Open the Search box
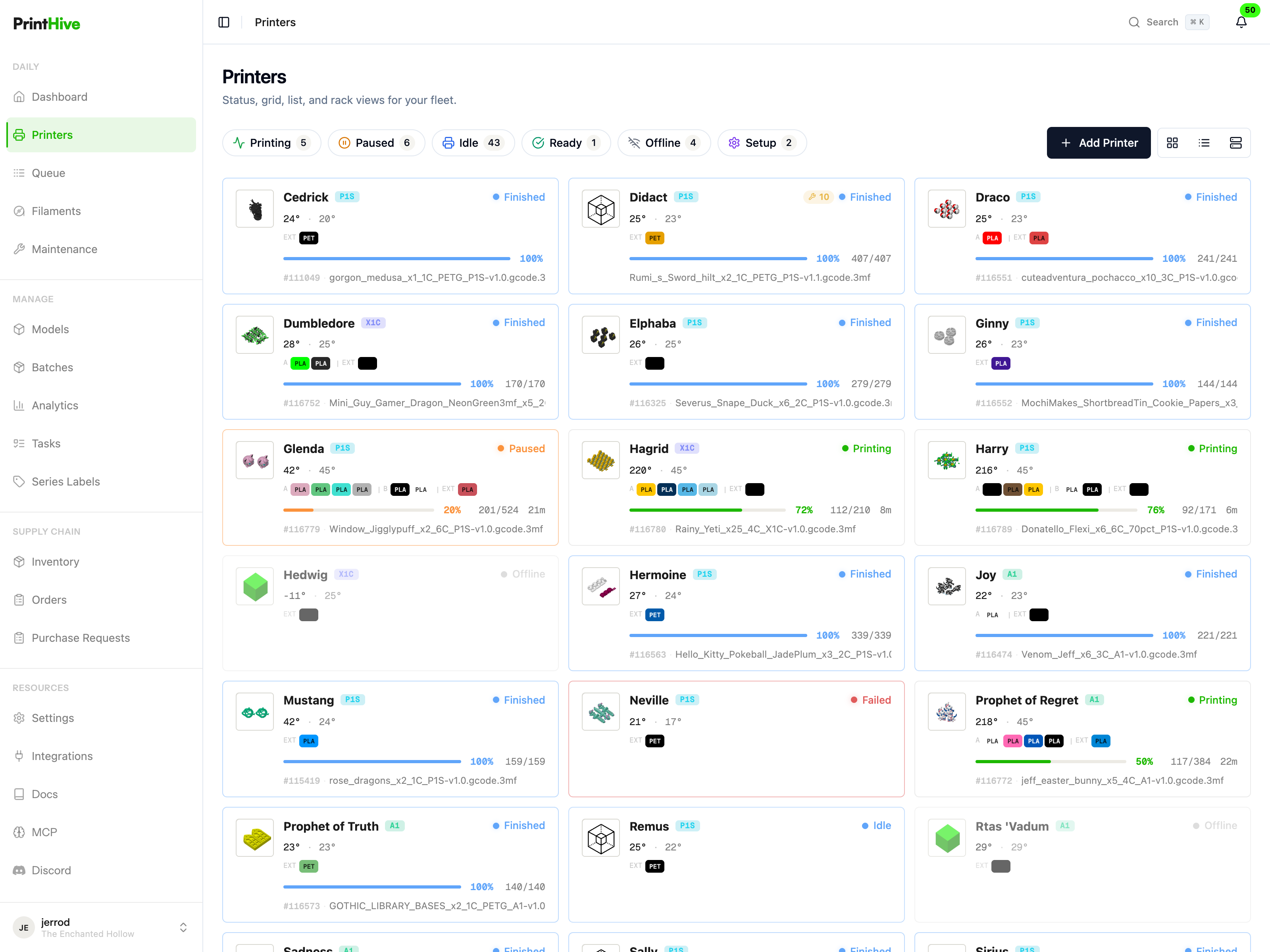 pos(1168,22)
